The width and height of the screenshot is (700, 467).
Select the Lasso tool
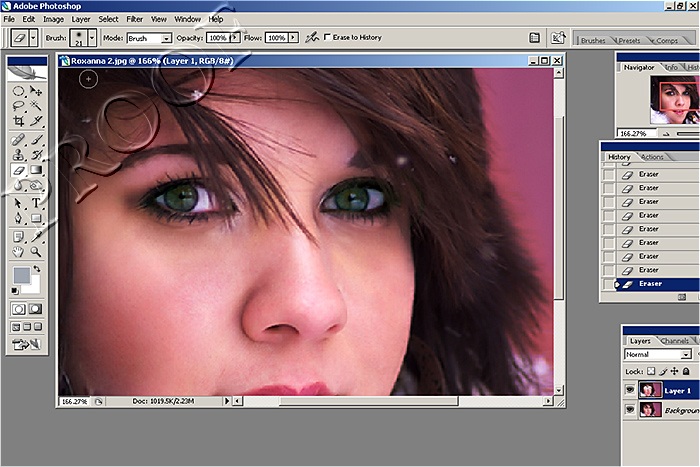pyautogui.click(x=18, y=106)
